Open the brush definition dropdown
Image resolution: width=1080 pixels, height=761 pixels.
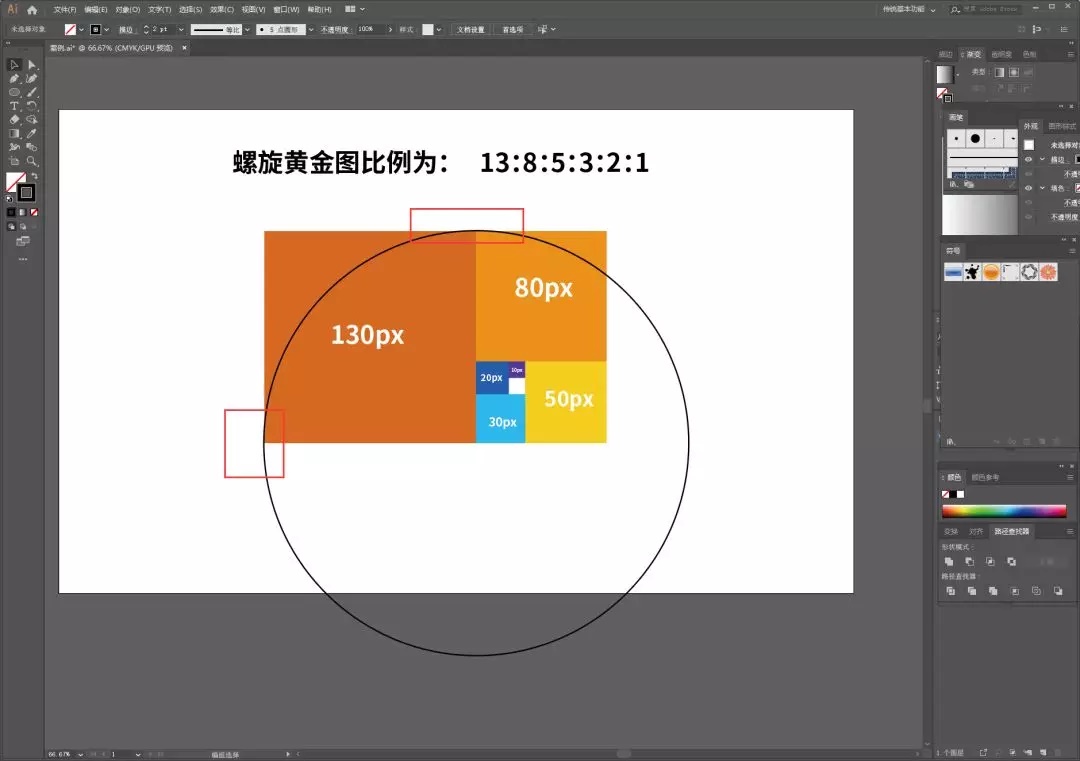(x=311, y=30)
